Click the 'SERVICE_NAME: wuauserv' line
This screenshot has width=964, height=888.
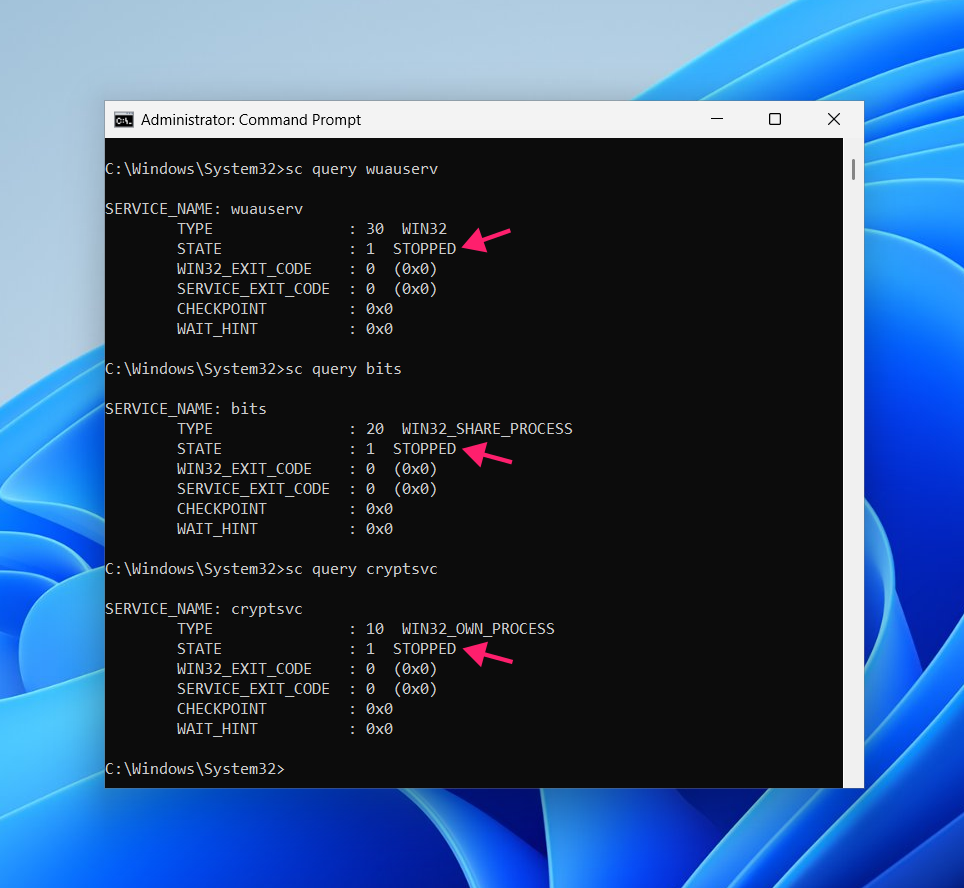point(204,209)
